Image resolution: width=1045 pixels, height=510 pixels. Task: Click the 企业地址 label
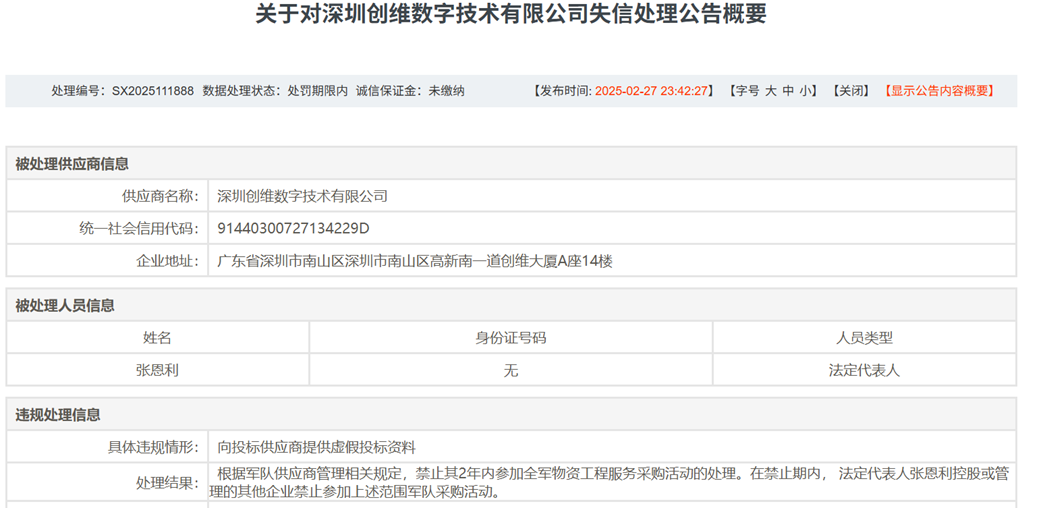[167, 261]
